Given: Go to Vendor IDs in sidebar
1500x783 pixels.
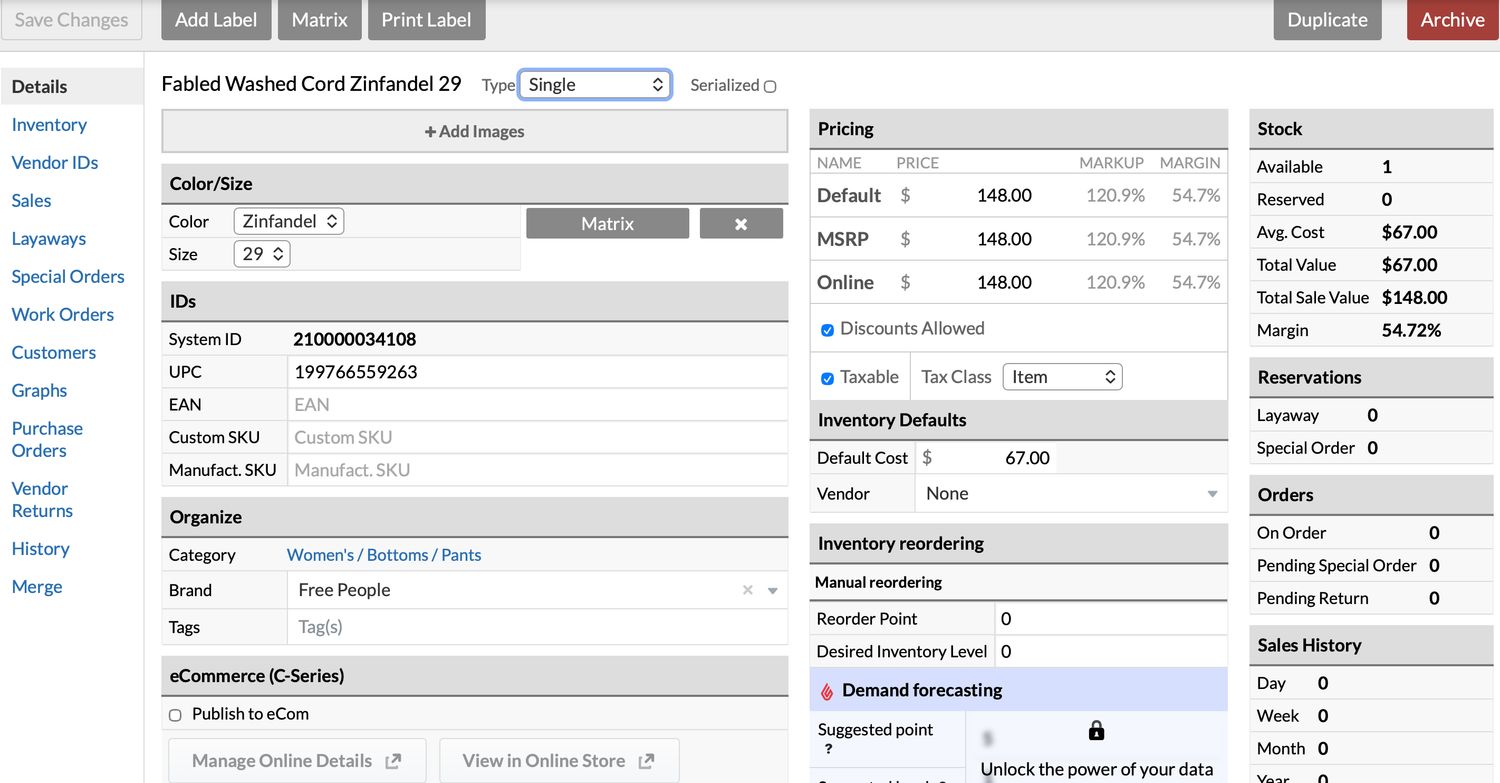Looking at the screenshot, I should tap(55, 163).
